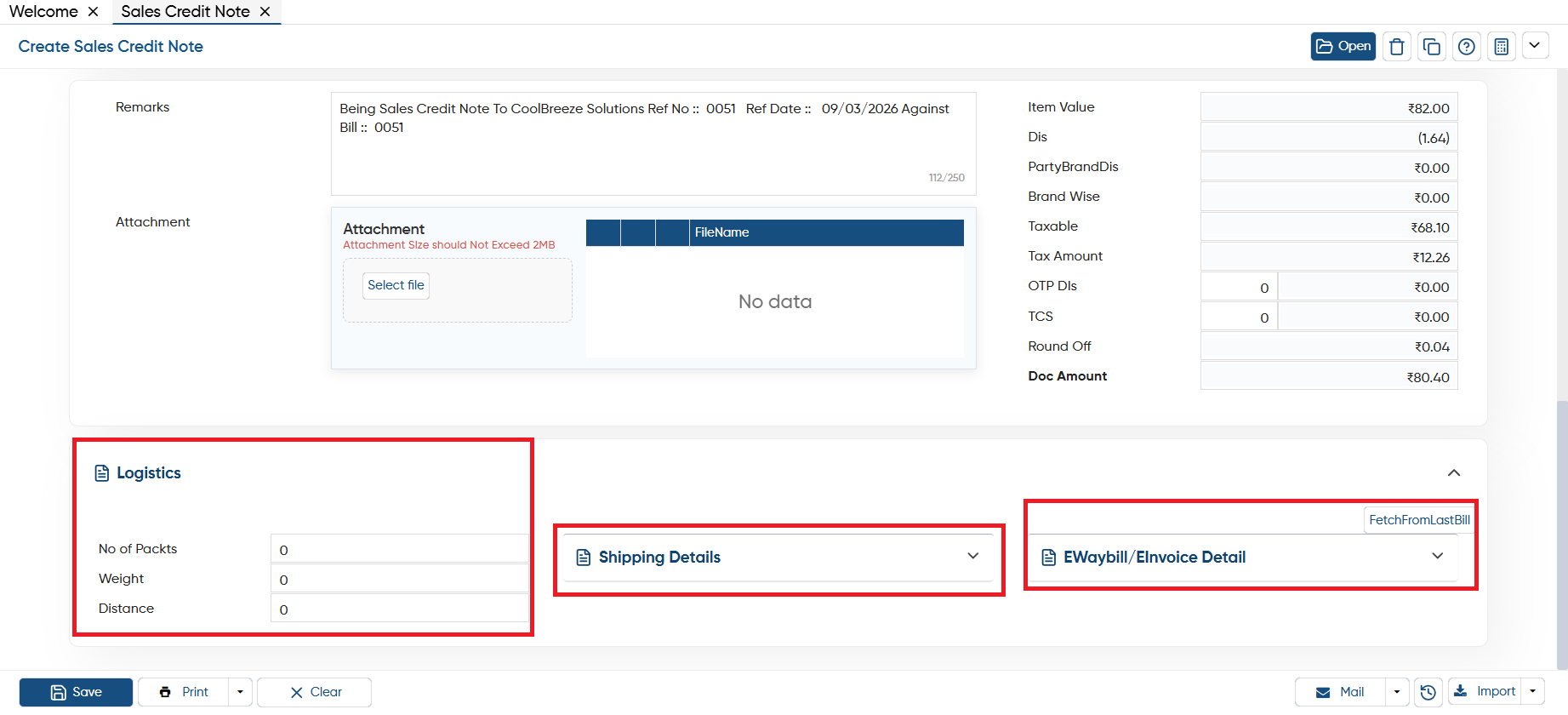Click the copy document icon
Image resolution: width=1568 pixels, height=715 pixels.
pos(1432,46)
